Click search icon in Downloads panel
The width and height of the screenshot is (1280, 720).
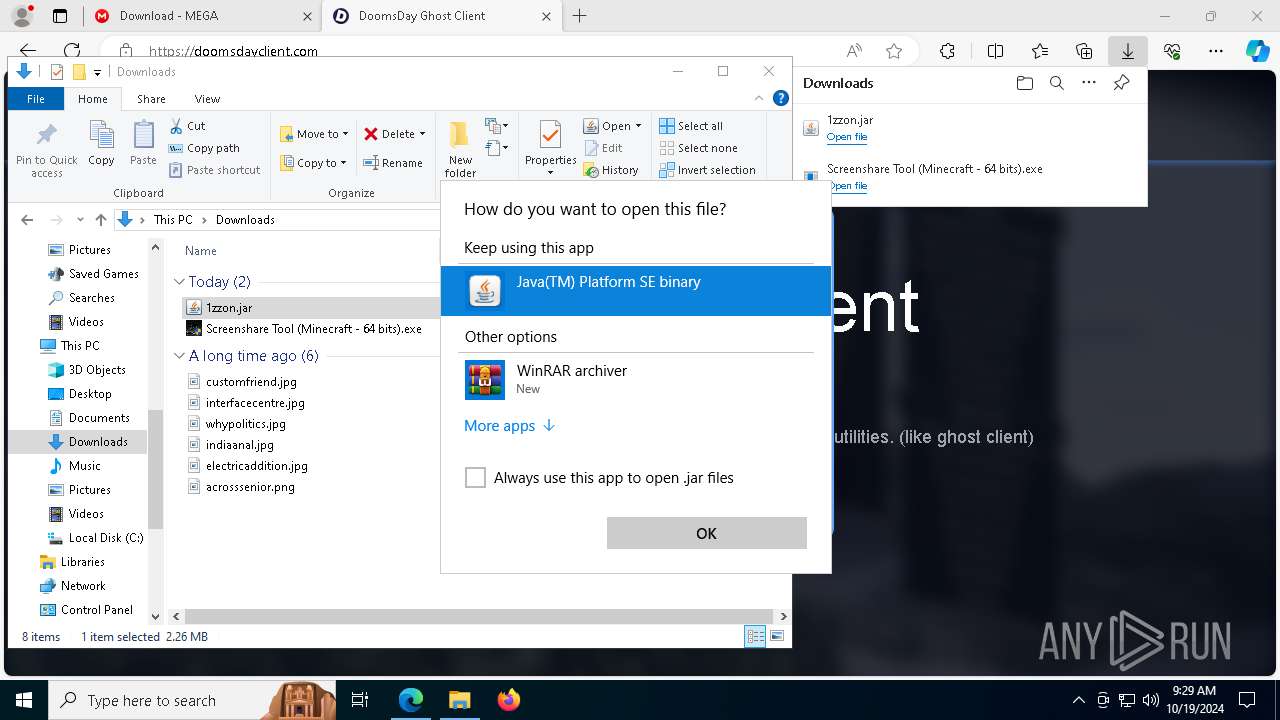click(x=1056, y=83)
